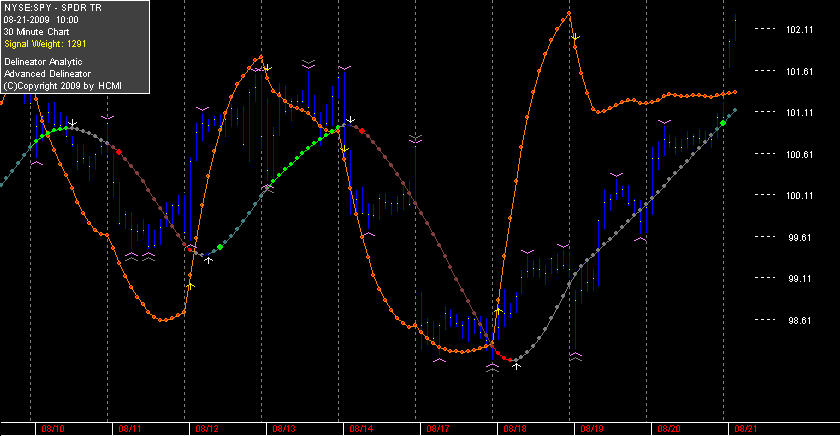Select the 08/13 date marker
This screenshot has width=840, height=436.
pyautogui.click(x=284, y=429)
